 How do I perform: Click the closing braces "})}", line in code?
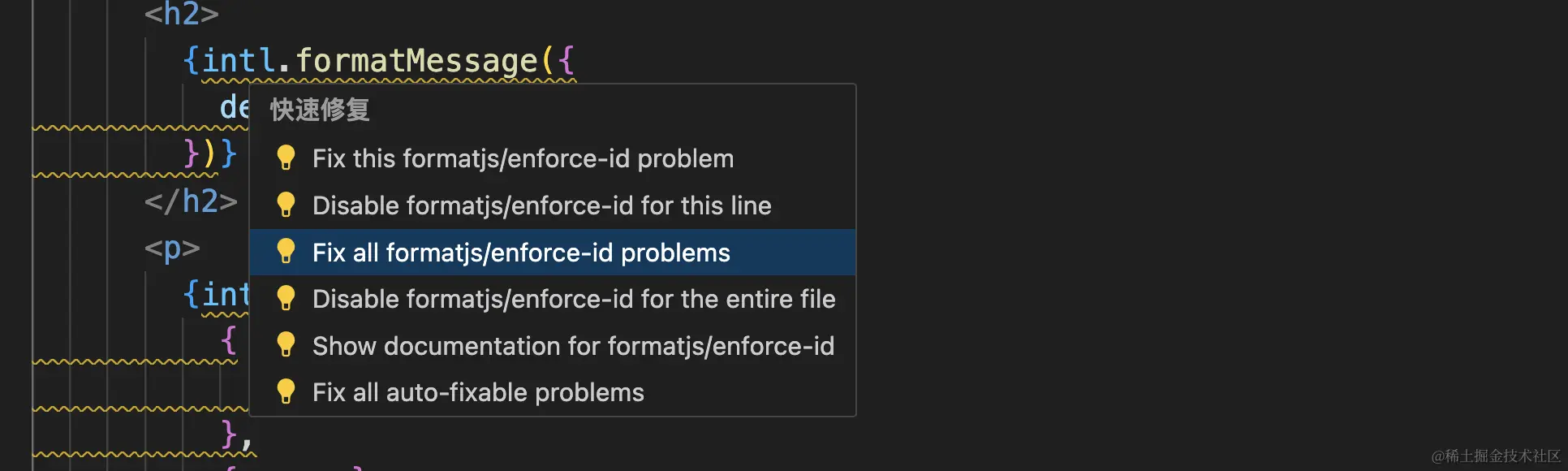coord(207,154)
